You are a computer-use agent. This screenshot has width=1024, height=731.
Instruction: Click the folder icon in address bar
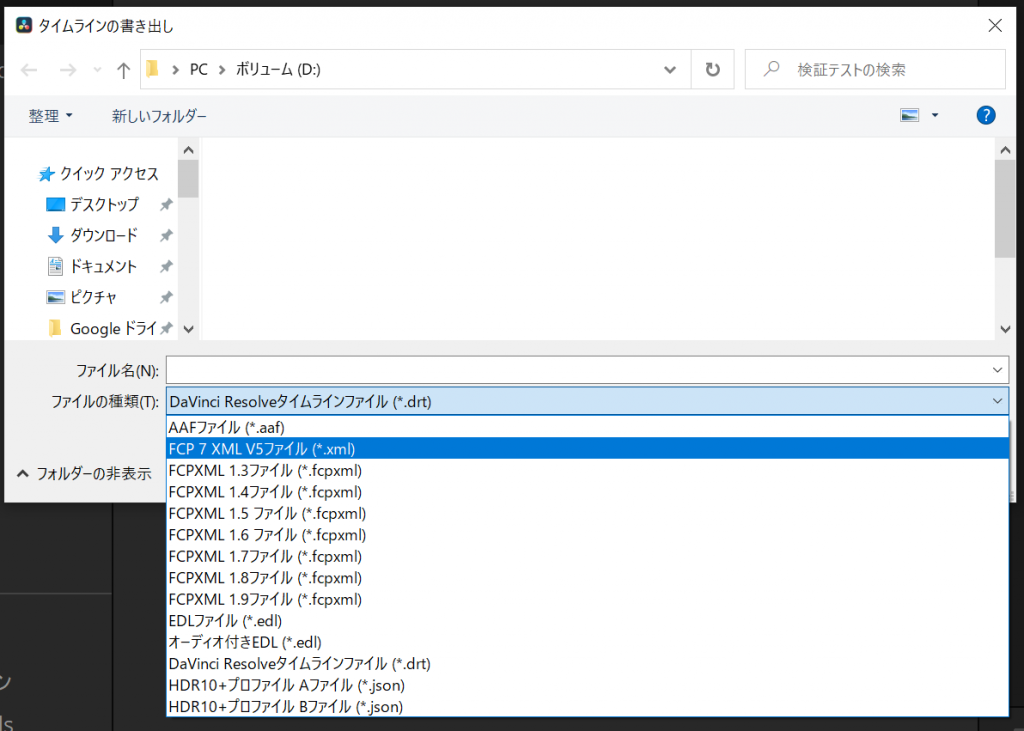coord(152,69)
